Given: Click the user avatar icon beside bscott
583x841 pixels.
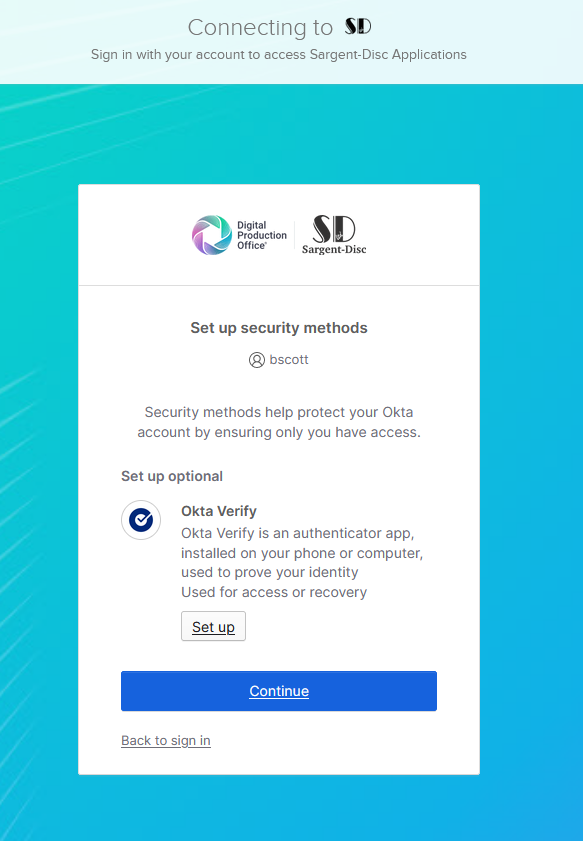Looking at the screenshot, I should click(257, 360).
